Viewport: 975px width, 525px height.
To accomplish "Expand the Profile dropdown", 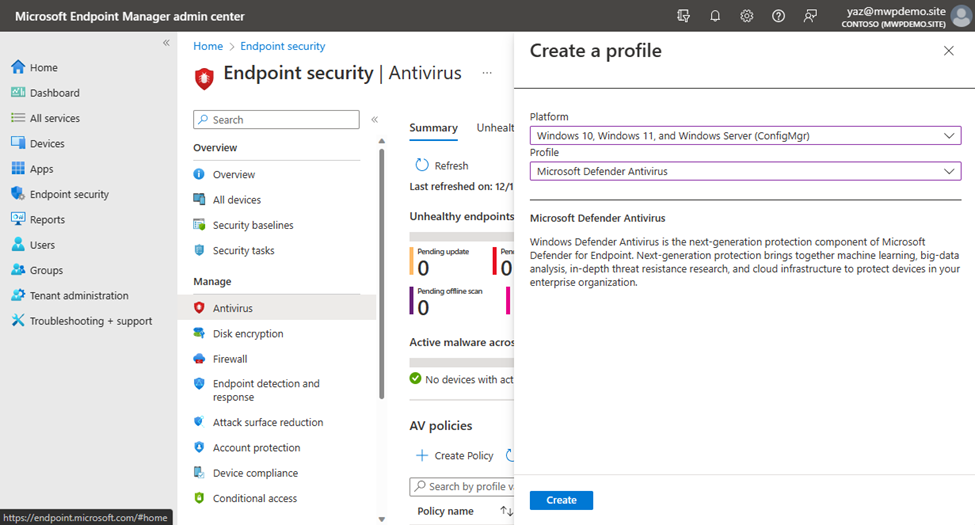I will pos(744,171).
